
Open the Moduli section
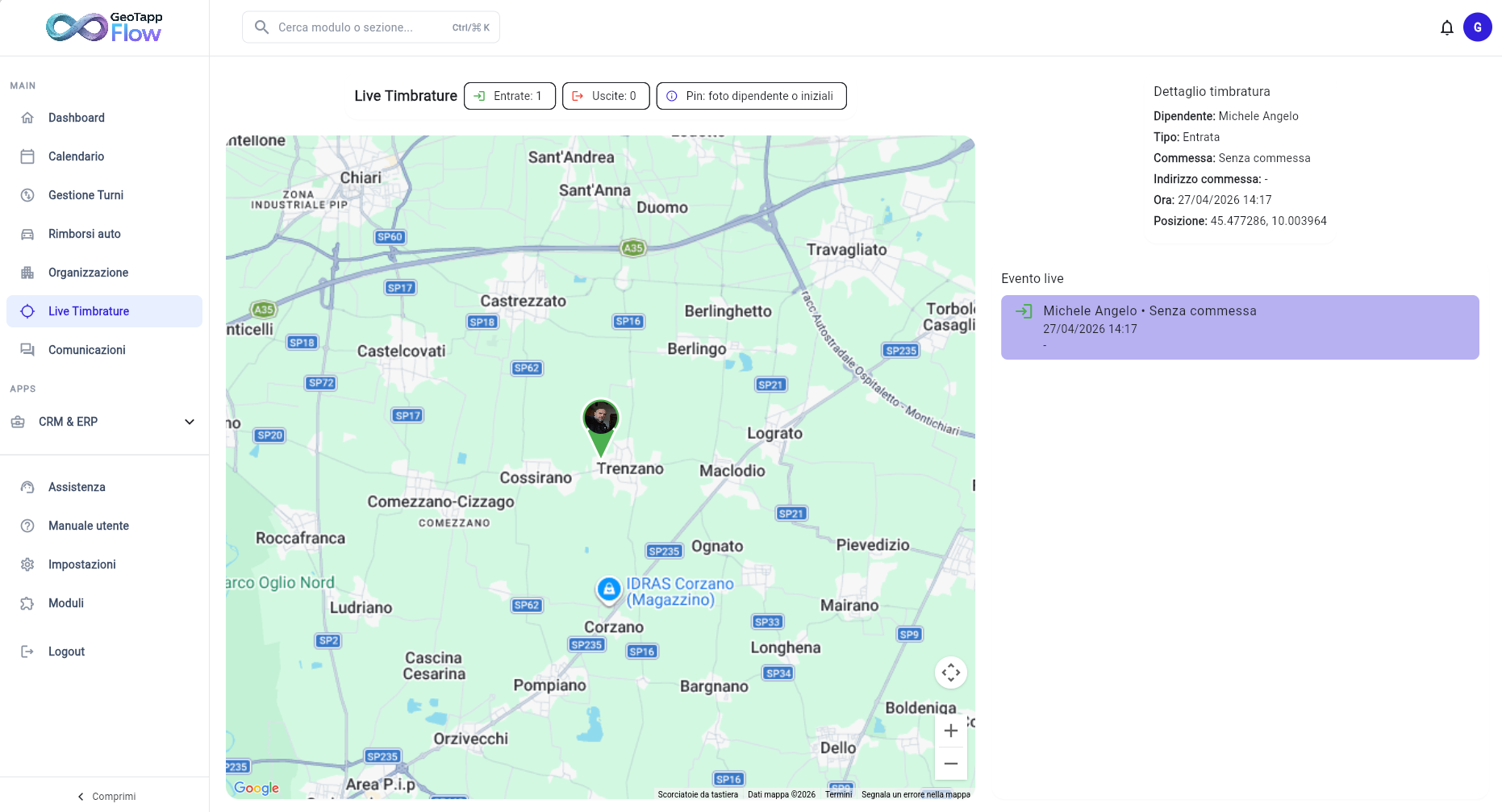tap(66, 603)
